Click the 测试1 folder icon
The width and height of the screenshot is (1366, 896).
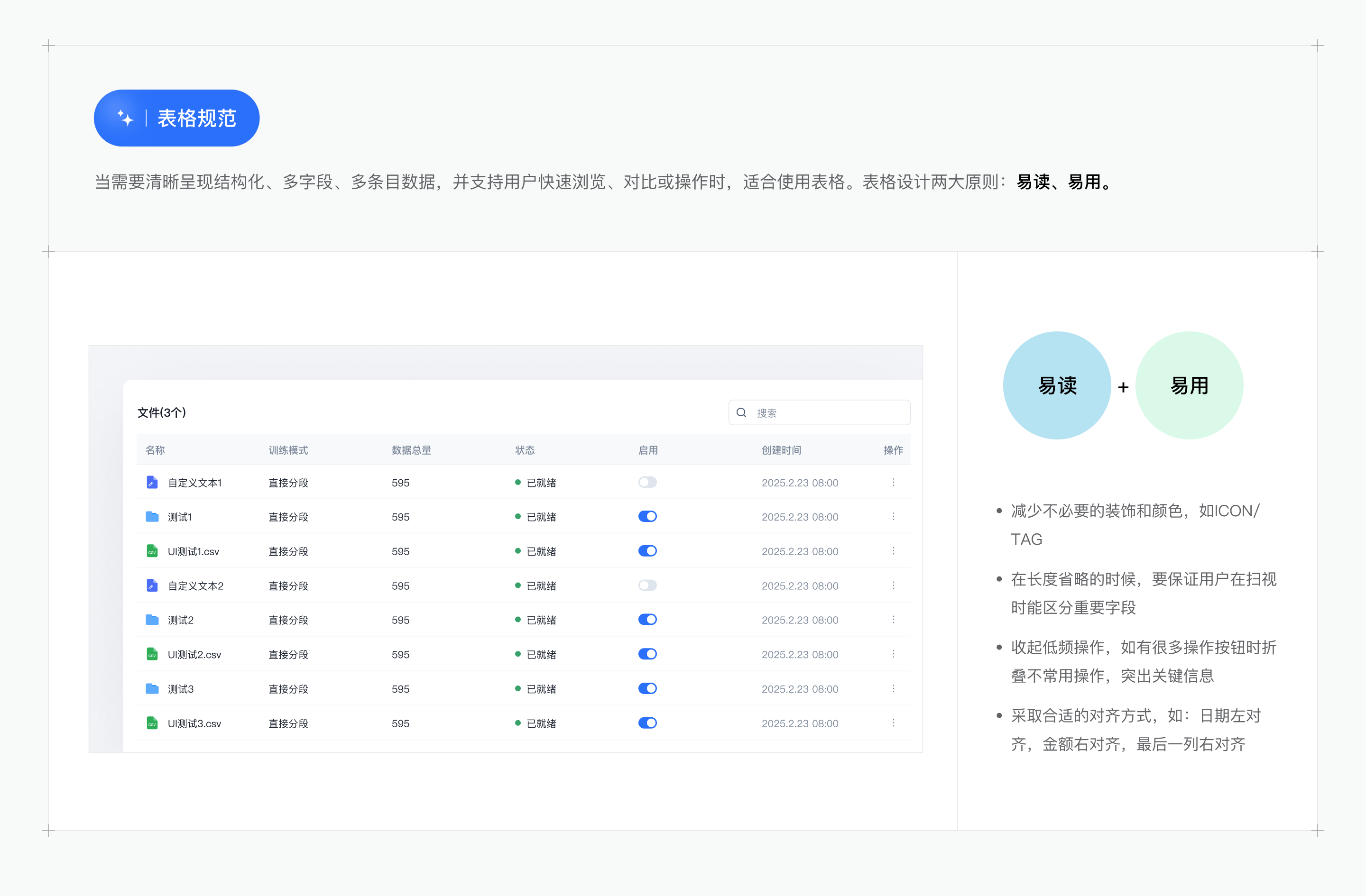[152, 517]
